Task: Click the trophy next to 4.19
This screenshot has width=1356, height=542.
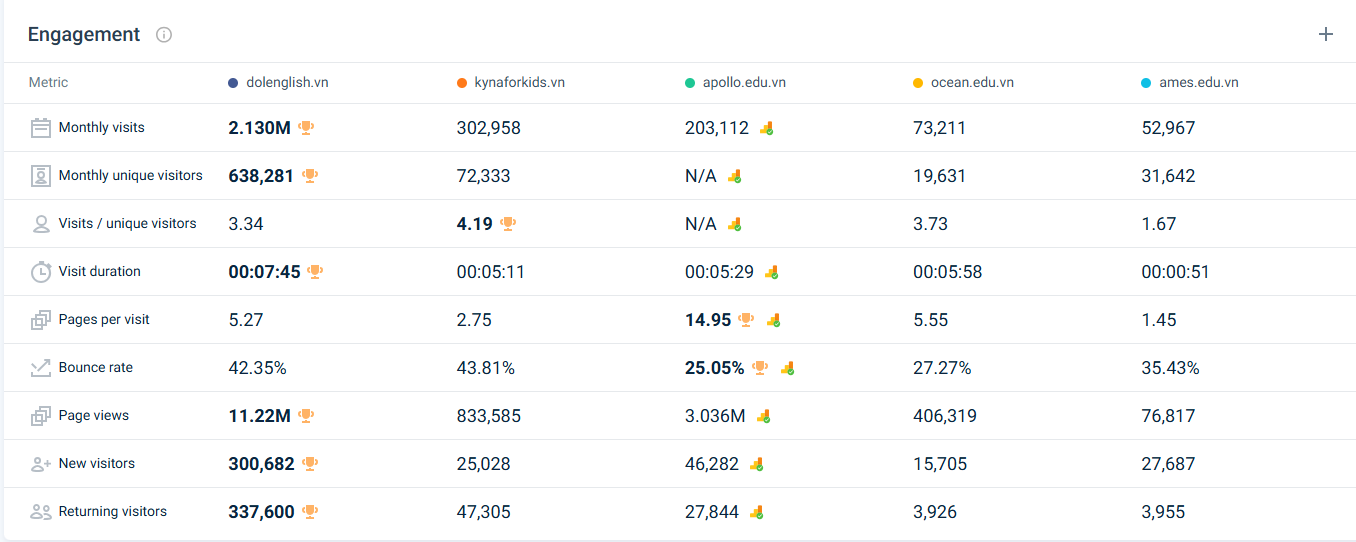Action: point(508,224)
